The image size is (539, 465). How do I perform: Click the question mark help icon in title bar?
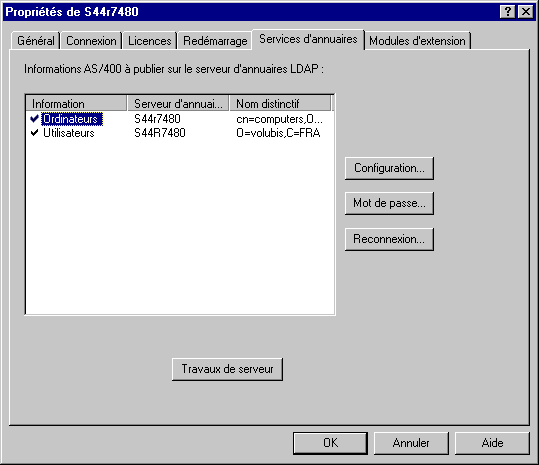[x=507, y=12]
